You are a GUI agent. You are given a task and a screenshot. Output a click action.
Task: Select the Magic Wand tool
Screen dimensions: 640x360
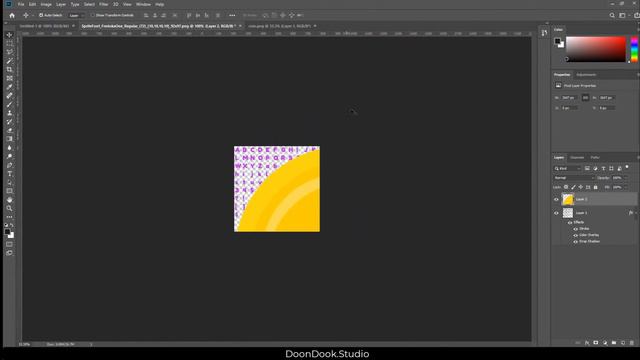[9, 61]
